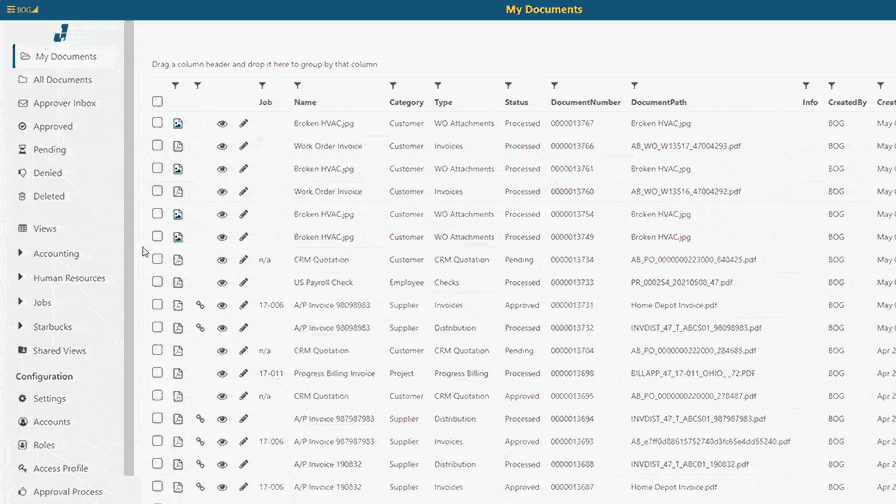The height and width of the screenshot is (504, 896).
Task: Open filter for the DocumentPath column
Action: coord(634,86)
